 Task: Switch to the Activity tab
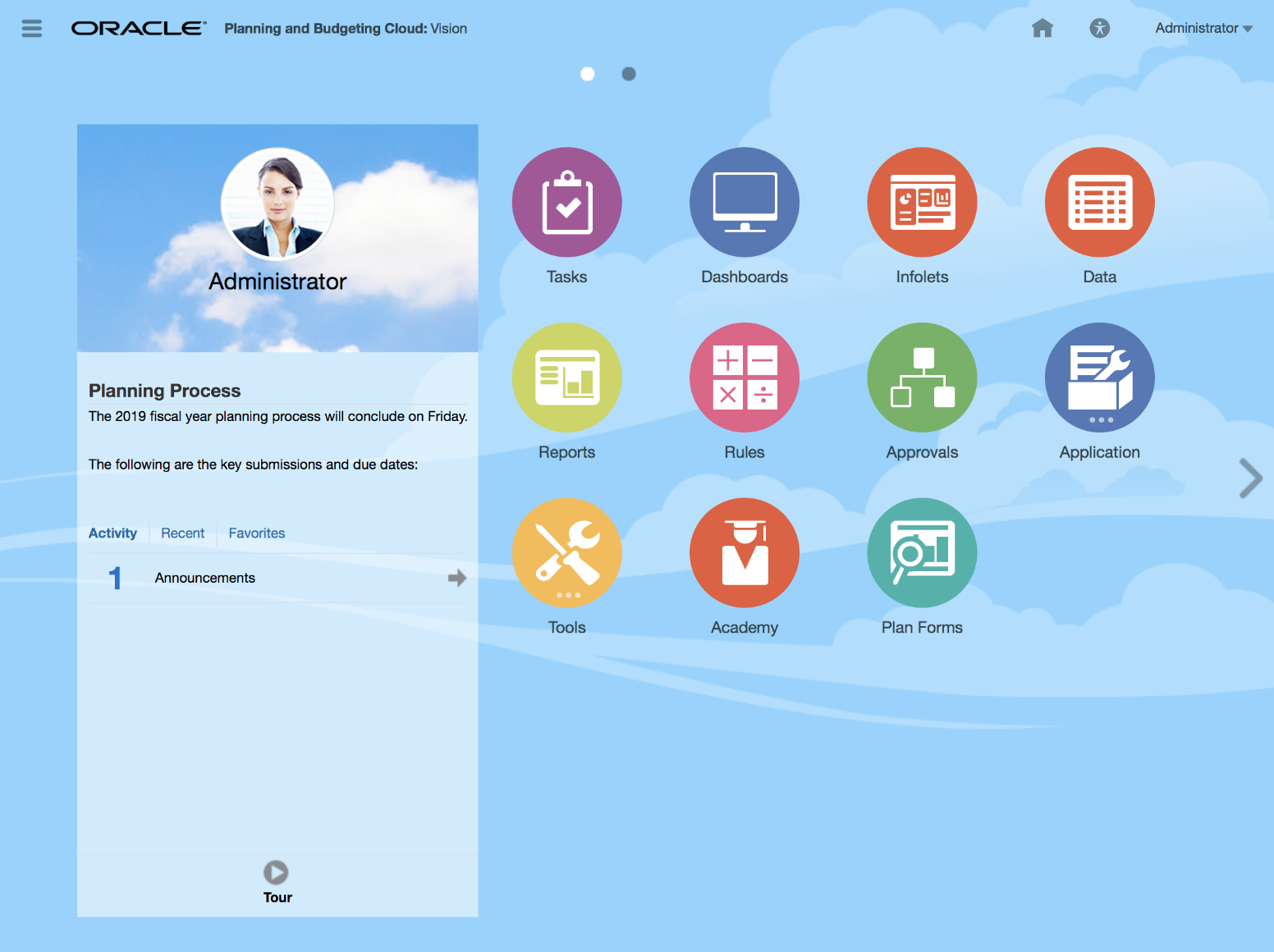click(x=112, y=533)
